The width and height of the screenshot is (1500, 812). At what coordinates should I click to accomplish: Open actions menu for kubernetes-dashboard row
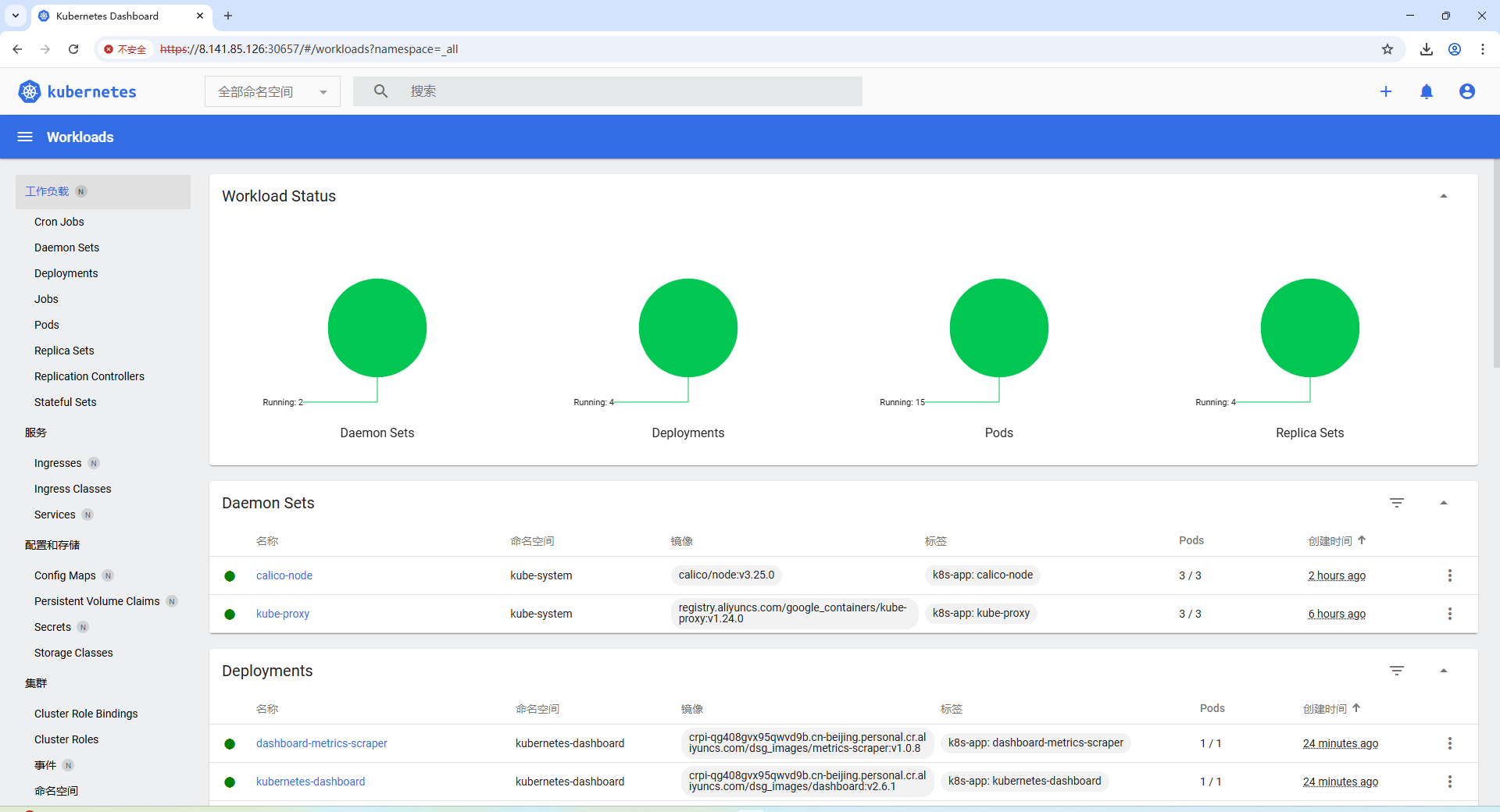[x=1450, y=782]
